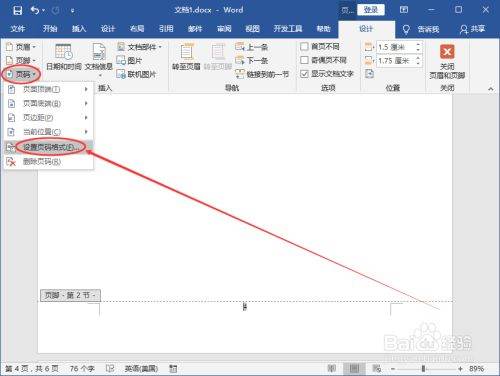Viewport: 500px width, 376px height.
Task: Undo the last action
Action: [35, 10]
